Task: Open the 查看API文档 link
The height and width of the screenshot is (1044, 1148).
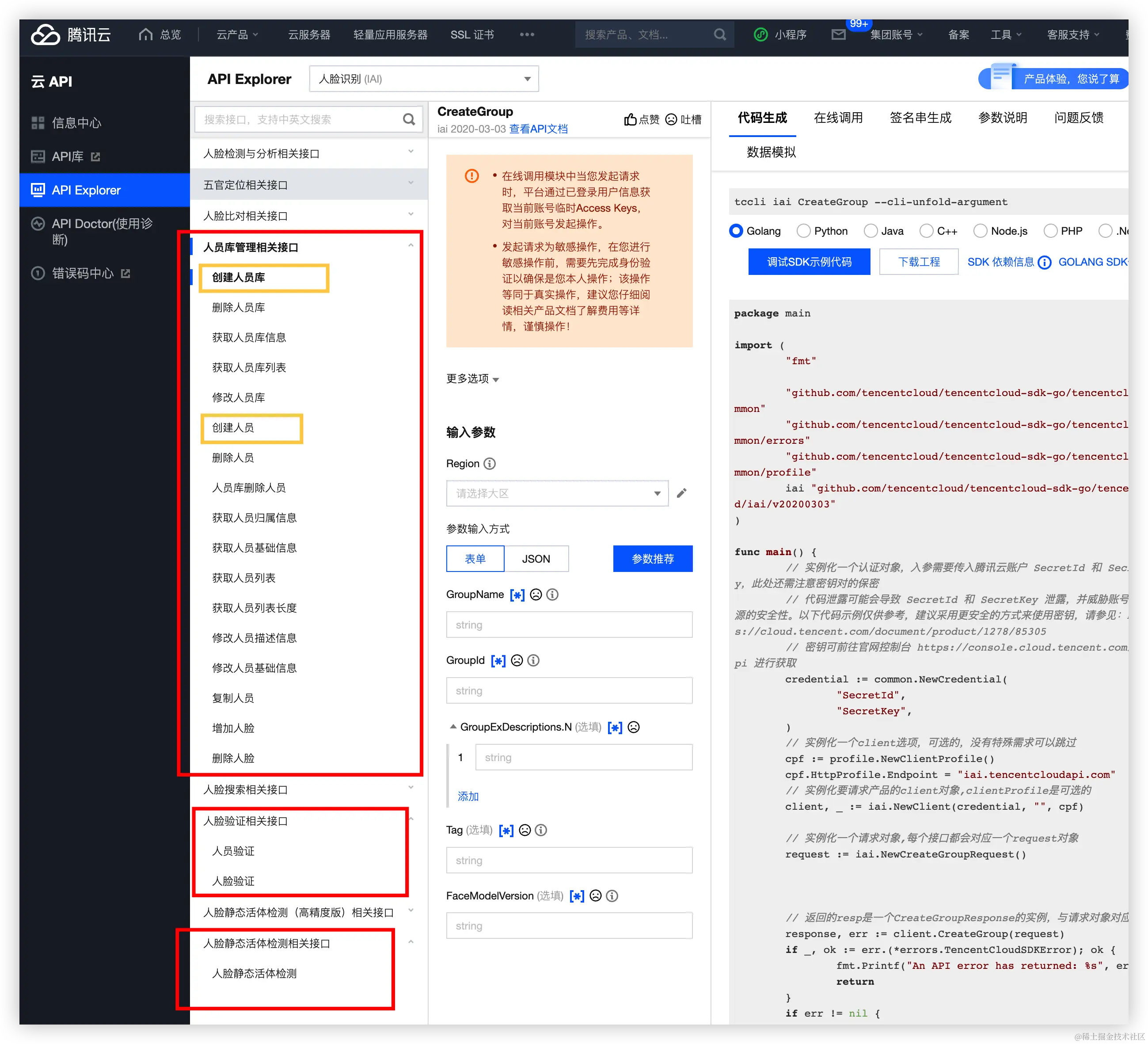Action: point(538,130)
